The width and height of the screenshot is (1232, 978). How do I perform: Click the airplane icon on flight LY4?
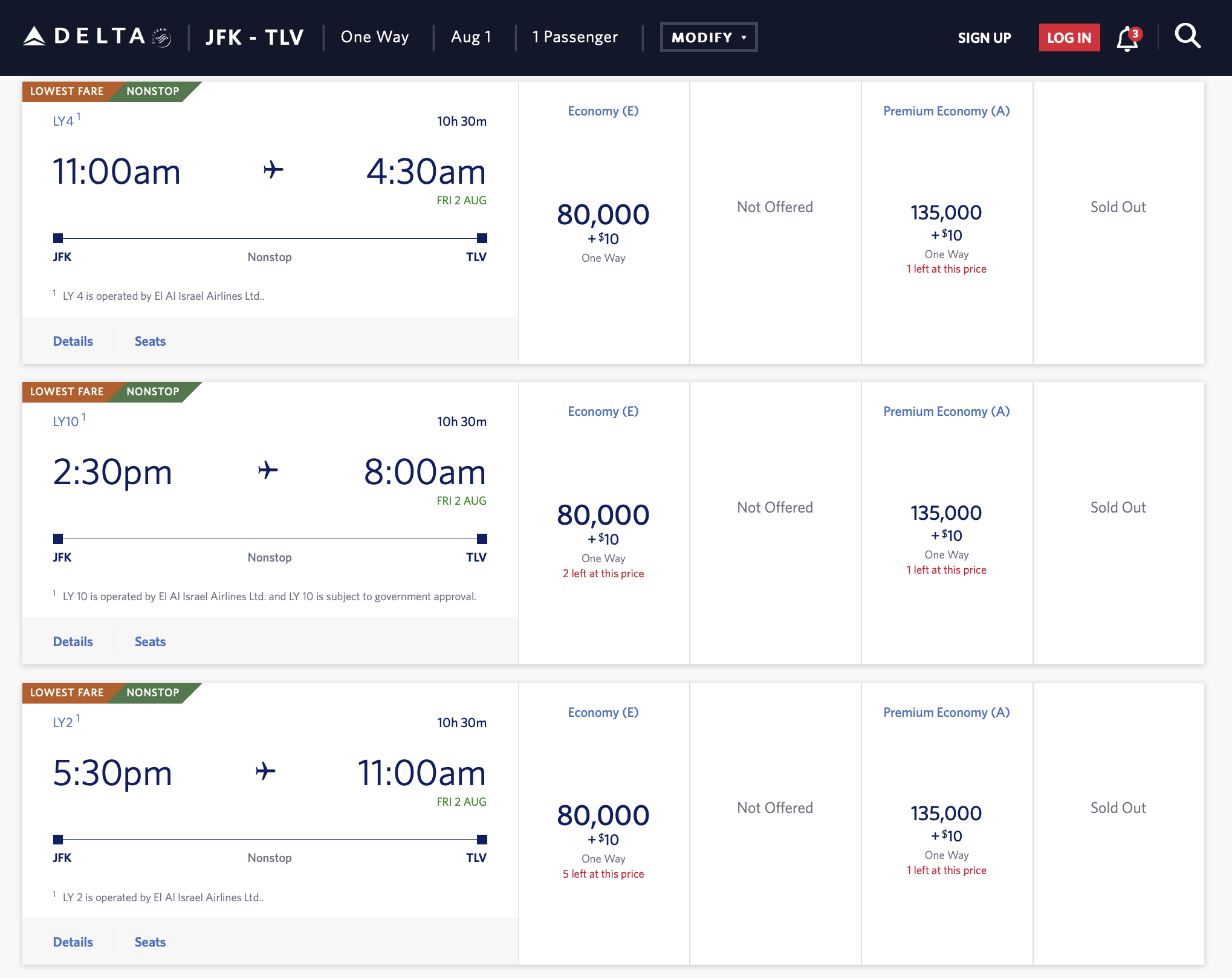pyautogui.click(x=273, y=170)
